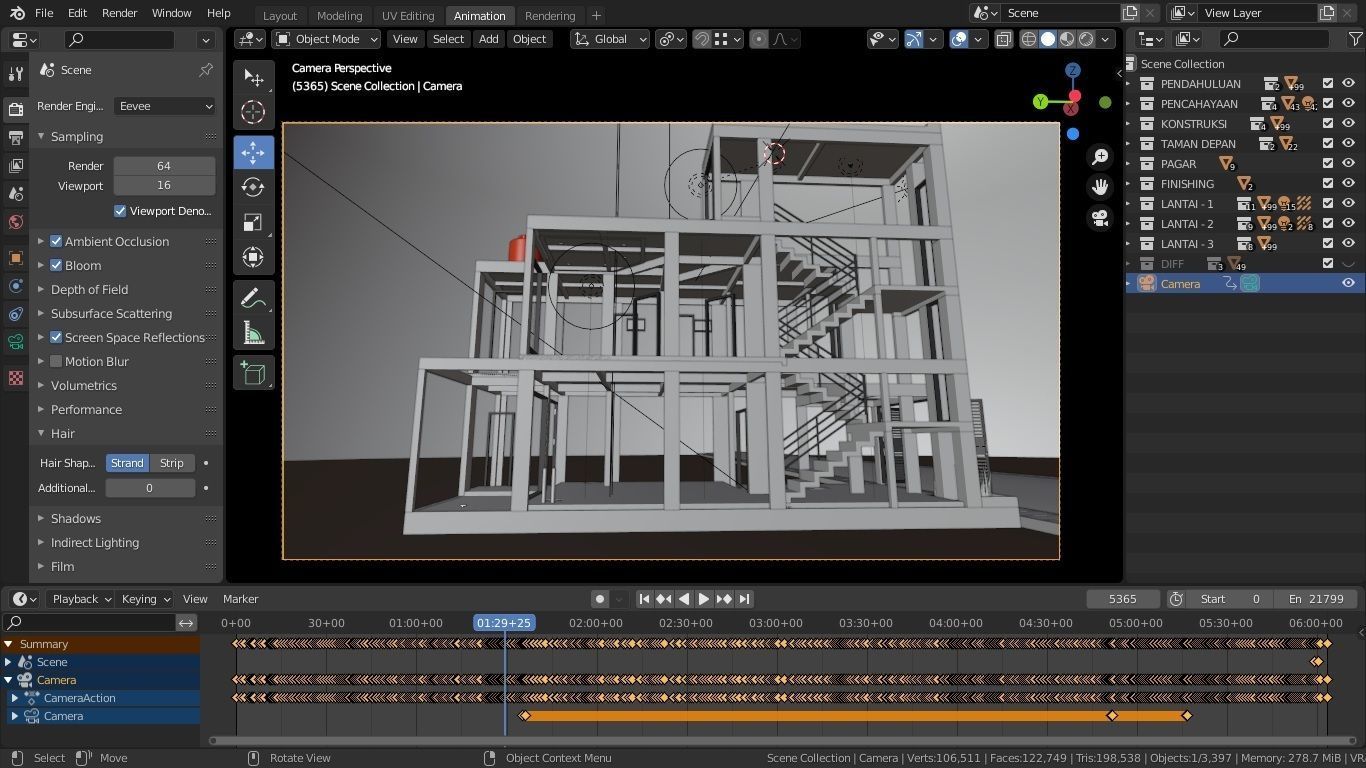This screenshot has width=1366, height=768.
Task: Click the 01:29+25 playhead marker
Action: pos(504,623)
